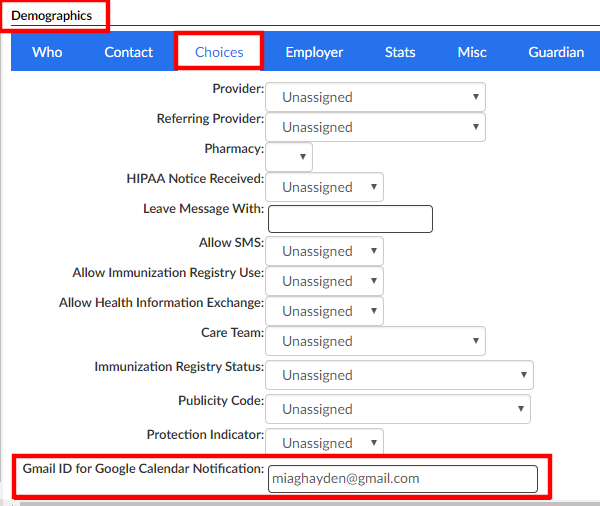Expand the Care Team dropdown

[x=375, y=341]
